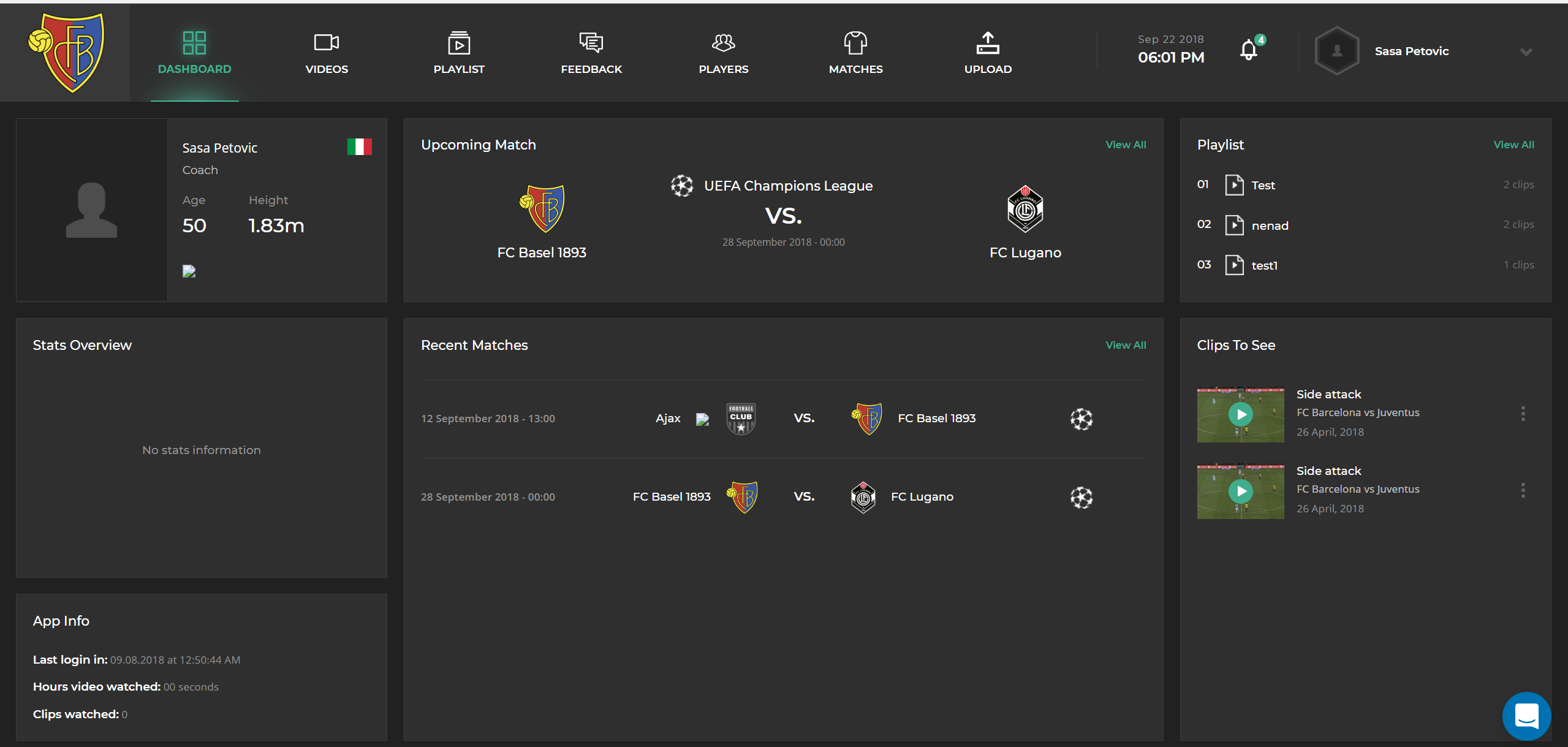Expand the Sasa Petovic user dropdown
Image resolution: width=1568 pixels, height=747 pixels.
pos(1526,52)
